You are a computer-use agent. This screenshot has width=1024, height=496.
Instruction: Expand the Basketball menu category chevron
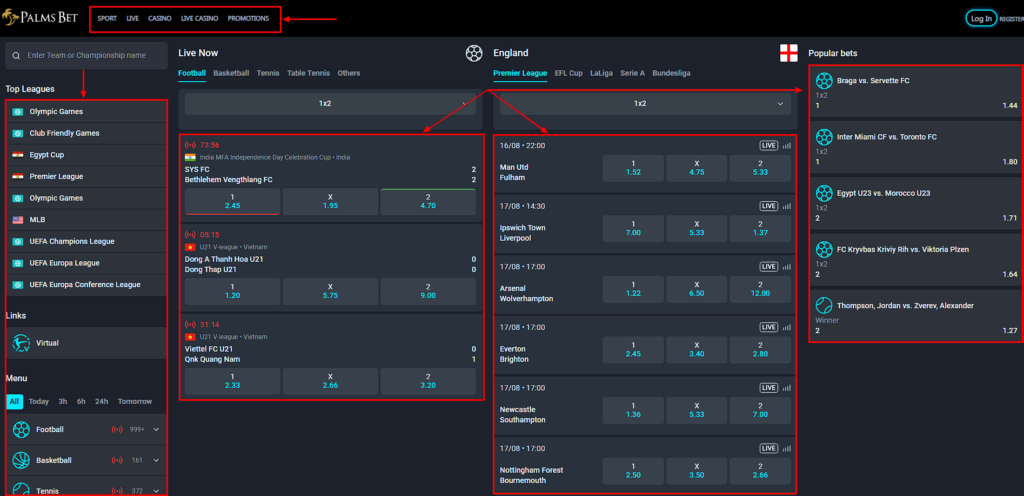pos(156,460)
